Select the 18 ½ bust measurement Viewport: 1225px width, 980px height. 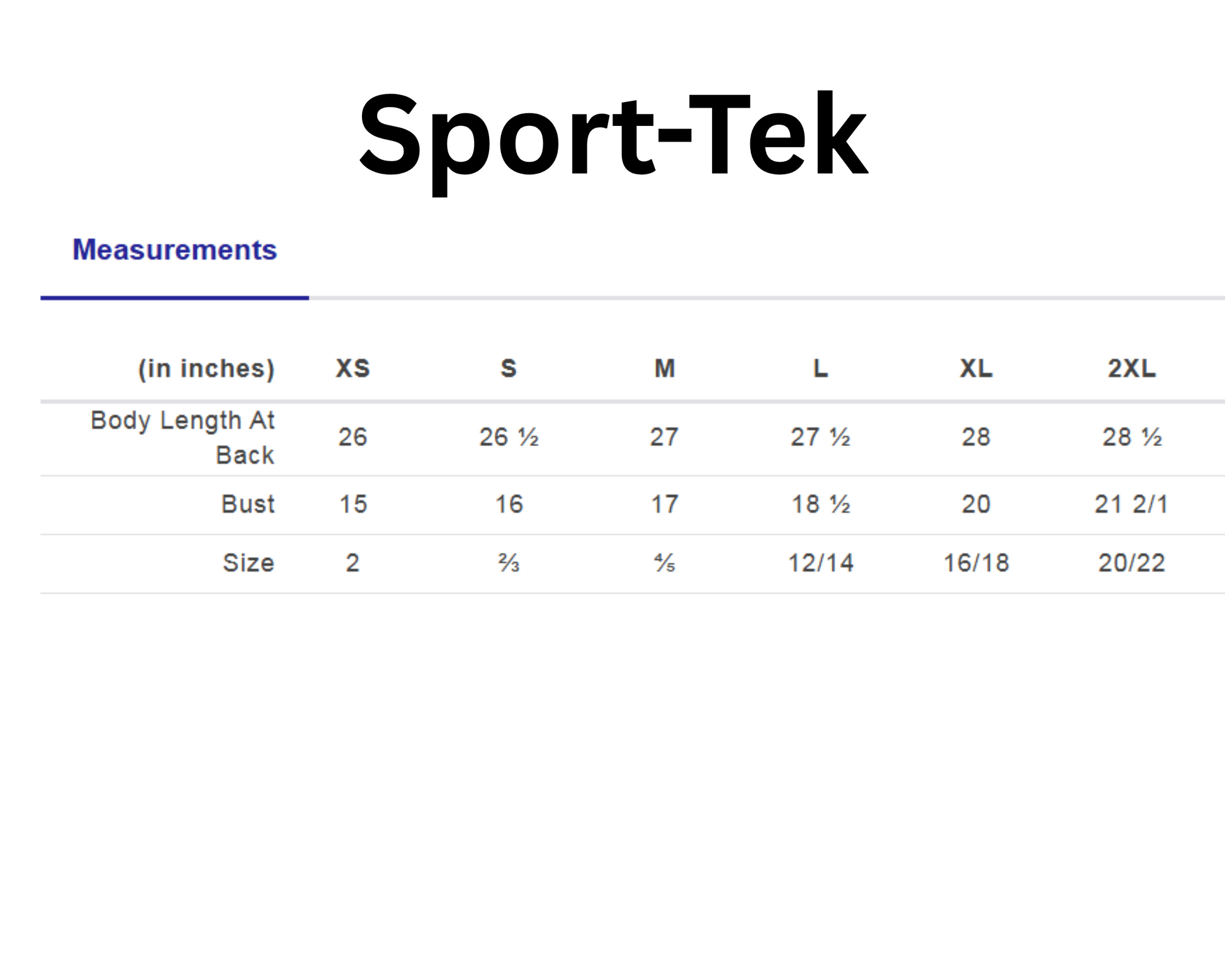point(820,504)
